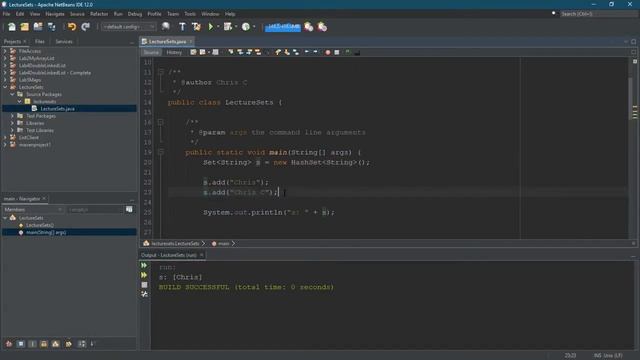
Task: Expand the Test Packages node
Action: click(12, 116)
